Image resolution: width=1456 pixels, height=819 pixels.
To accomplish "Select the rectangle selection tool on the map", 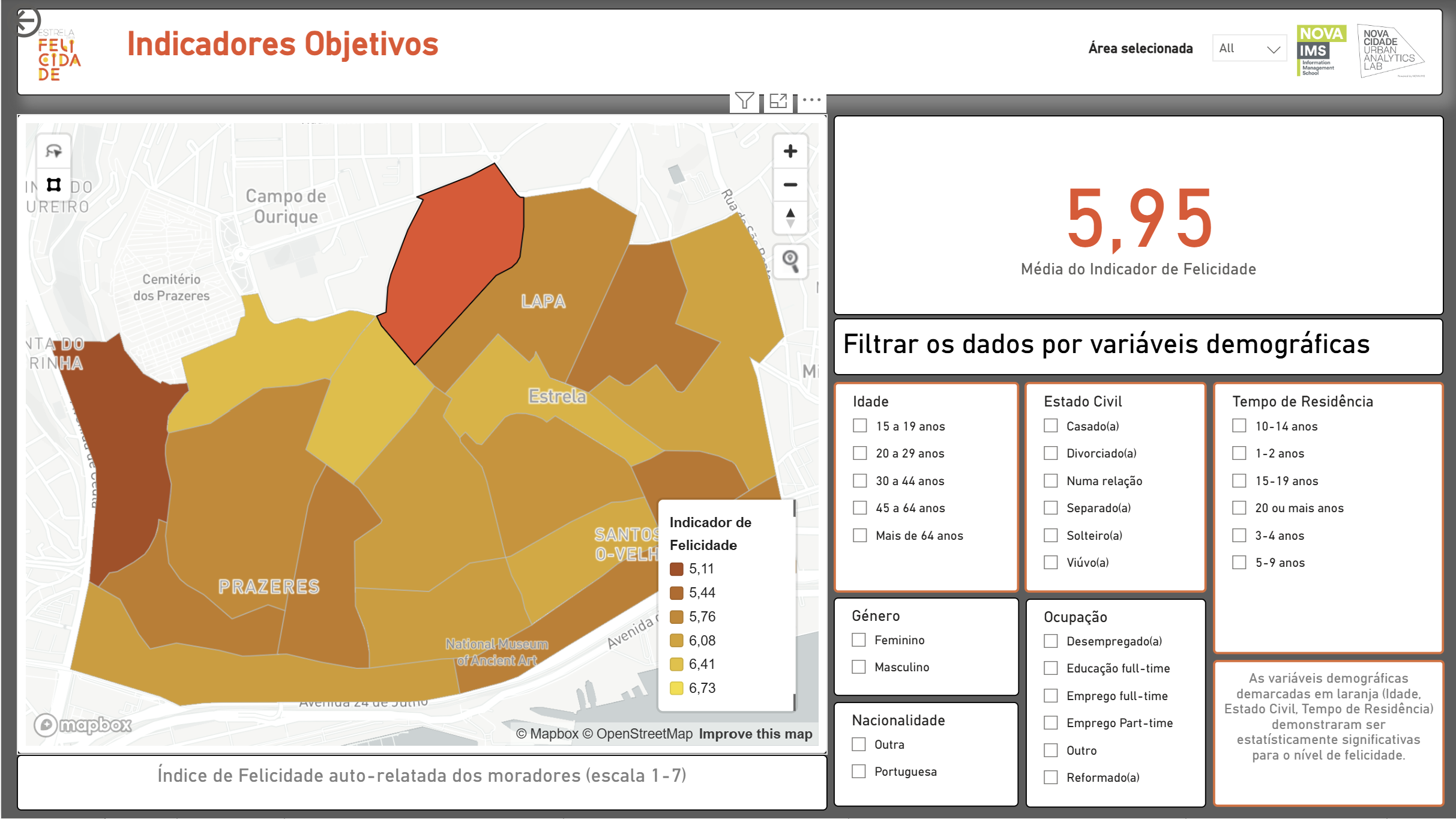I will [x=54, y=185].
